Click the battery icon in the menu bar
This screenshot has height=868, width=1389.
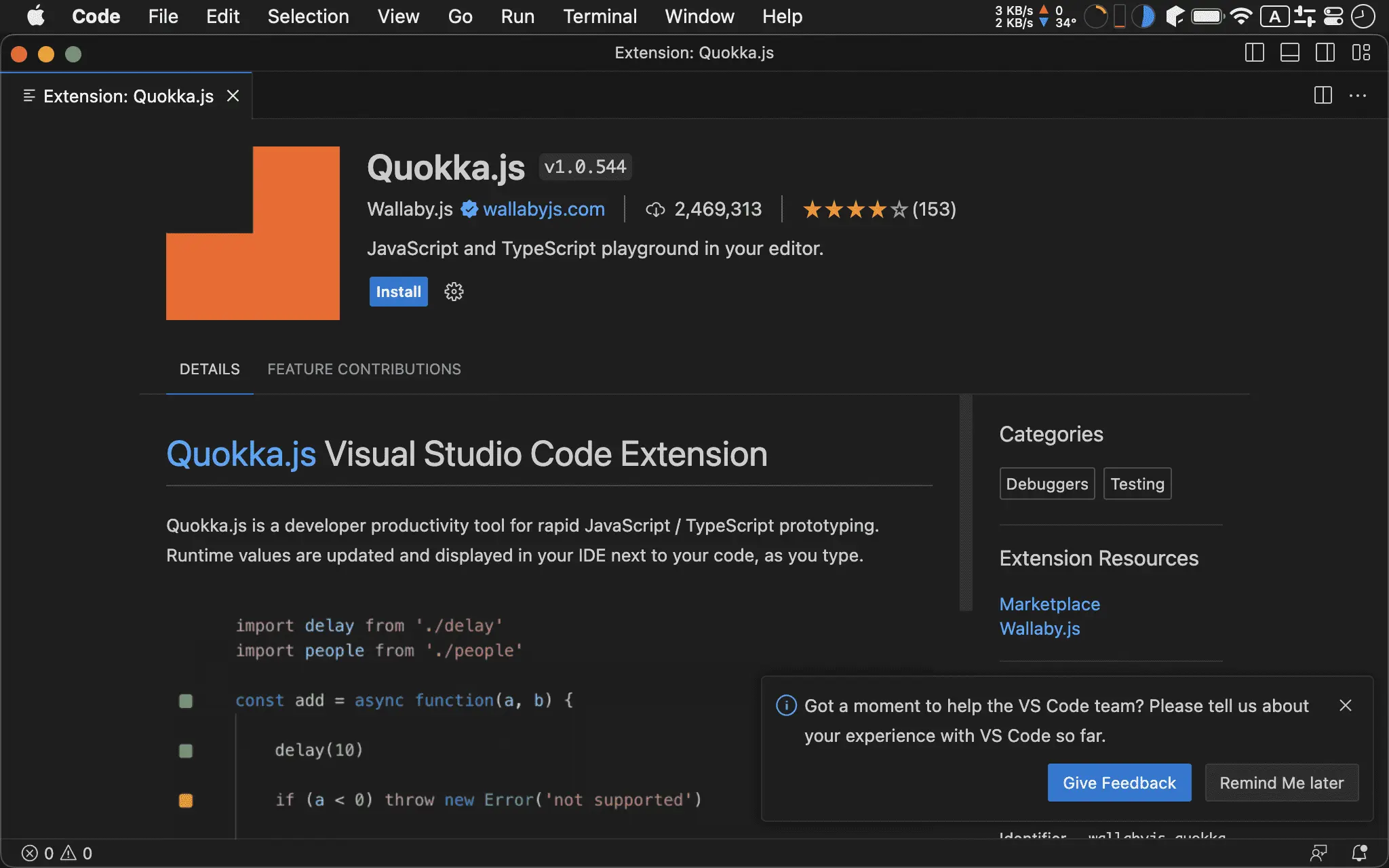point(1207,16)
